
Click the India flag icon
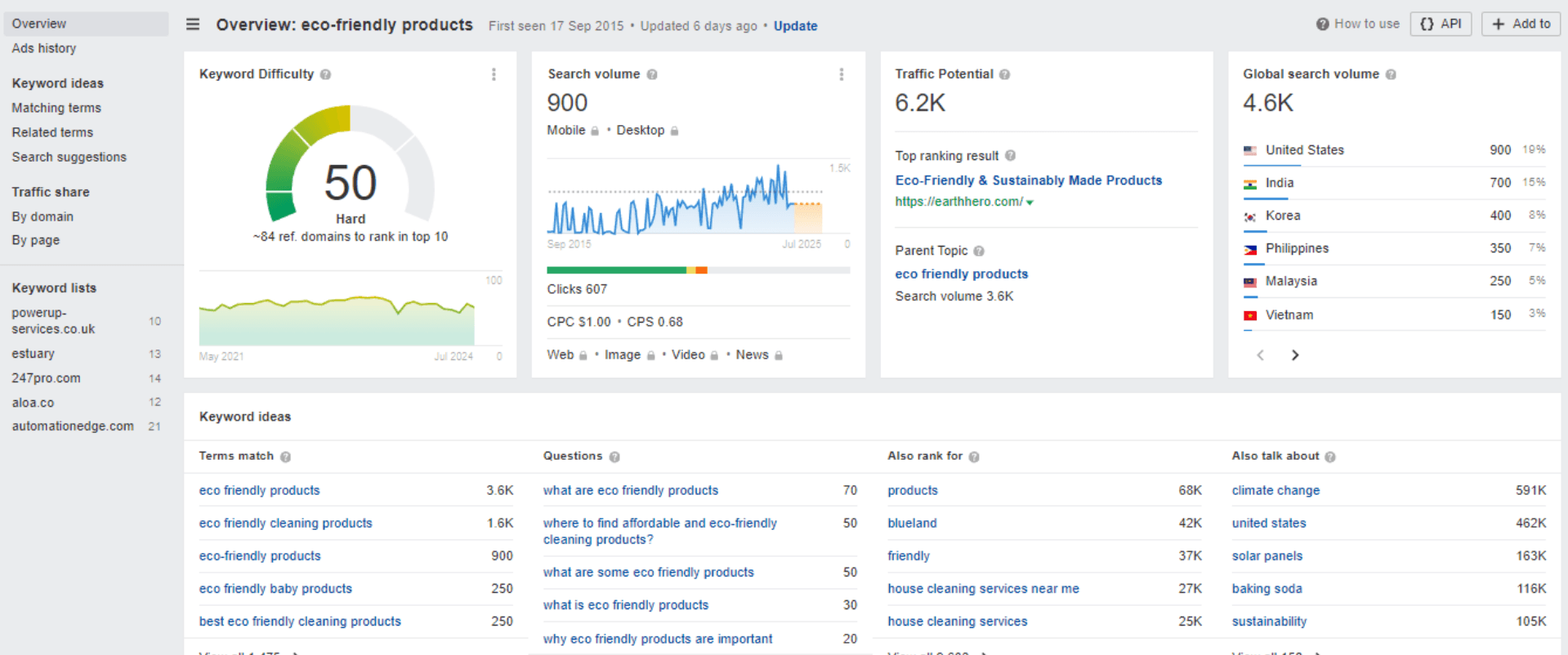point(1250,184)
